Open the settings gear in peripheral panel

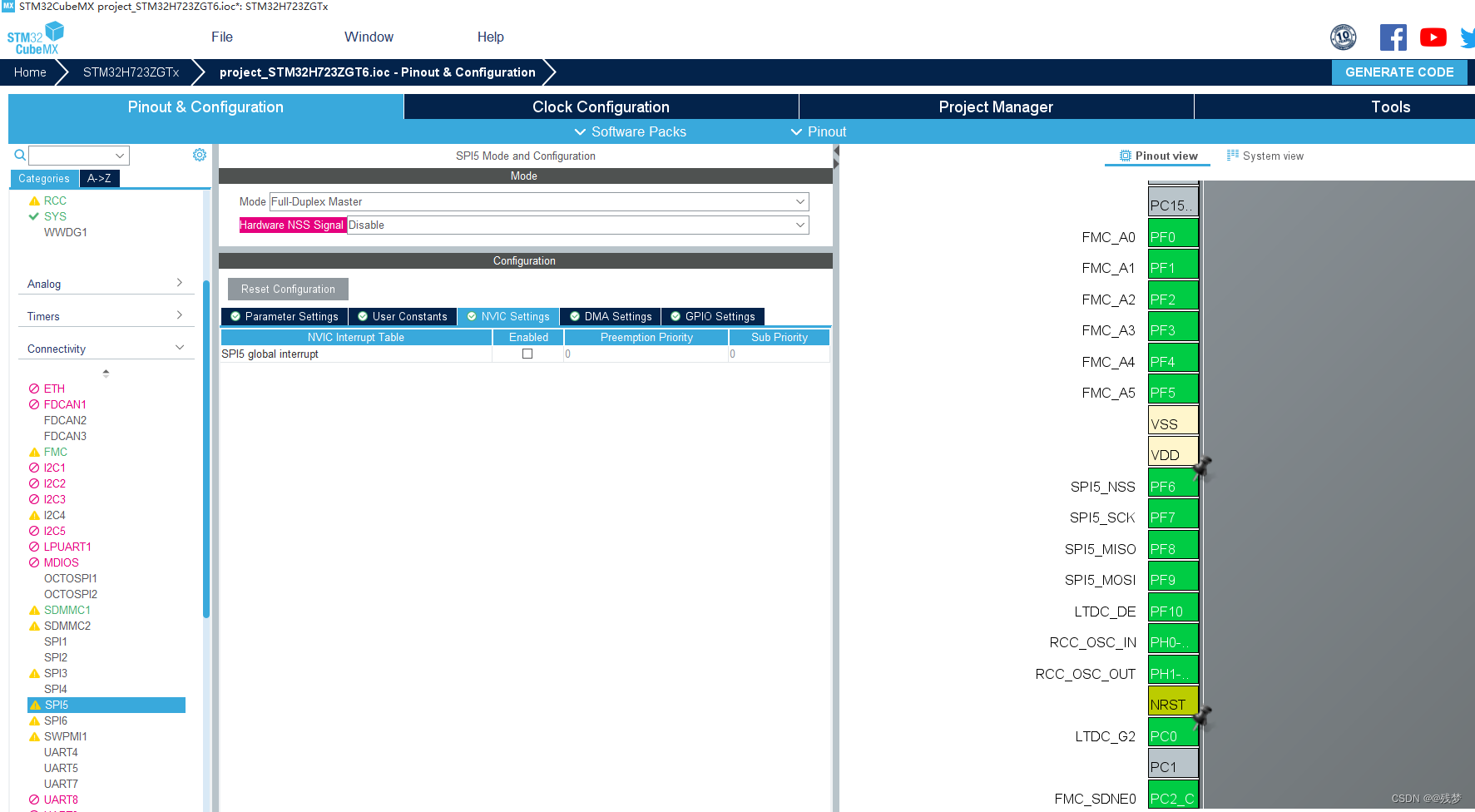tap(200, 155)
